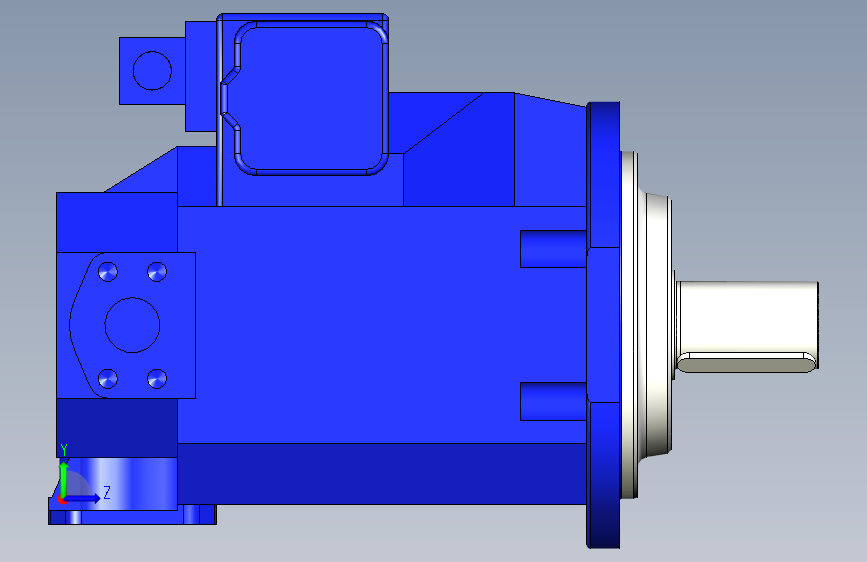Click the "Y" axis label

click(x=64, y=450)
